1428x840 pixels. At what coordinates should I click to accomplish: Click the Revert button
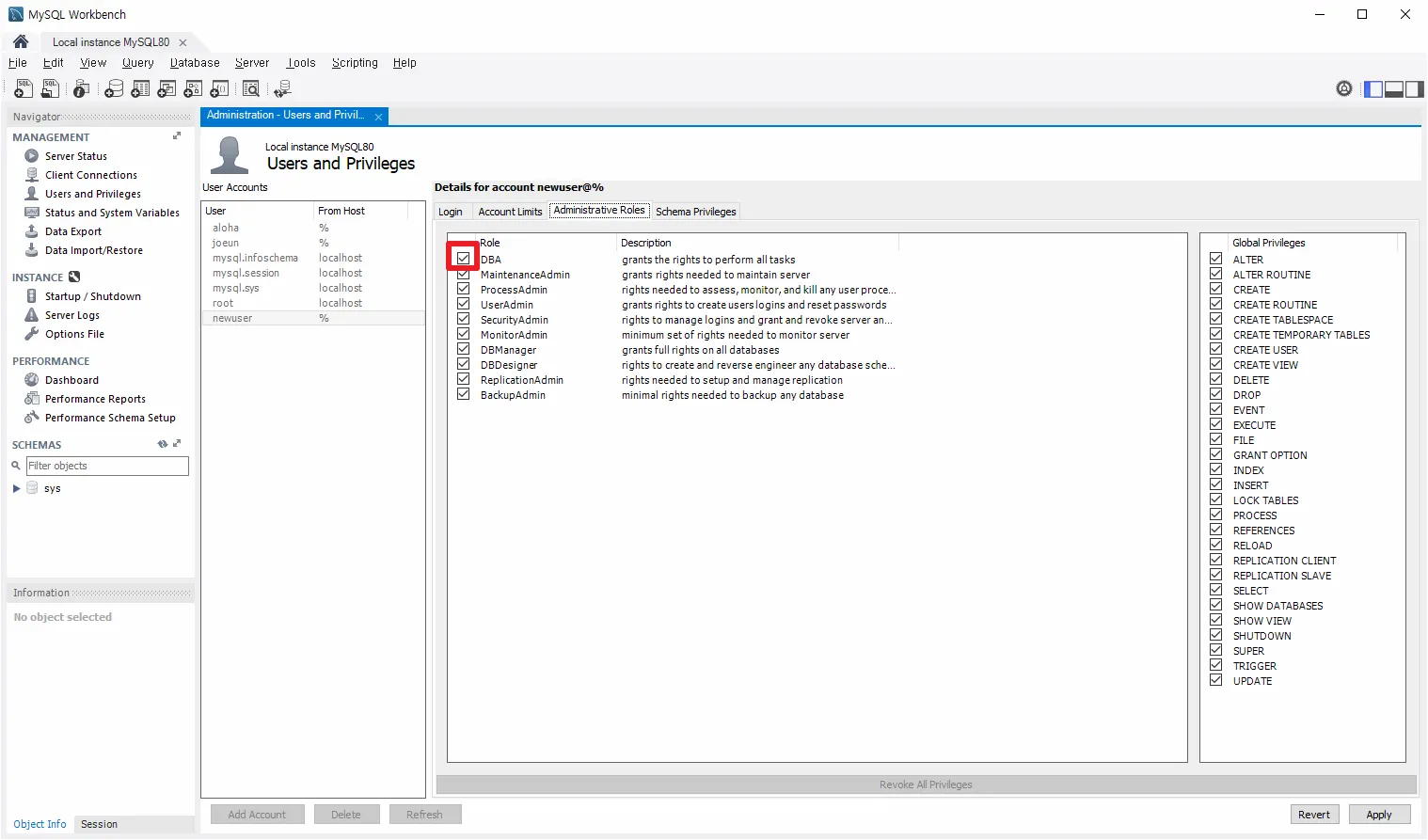pos(1314,815)
